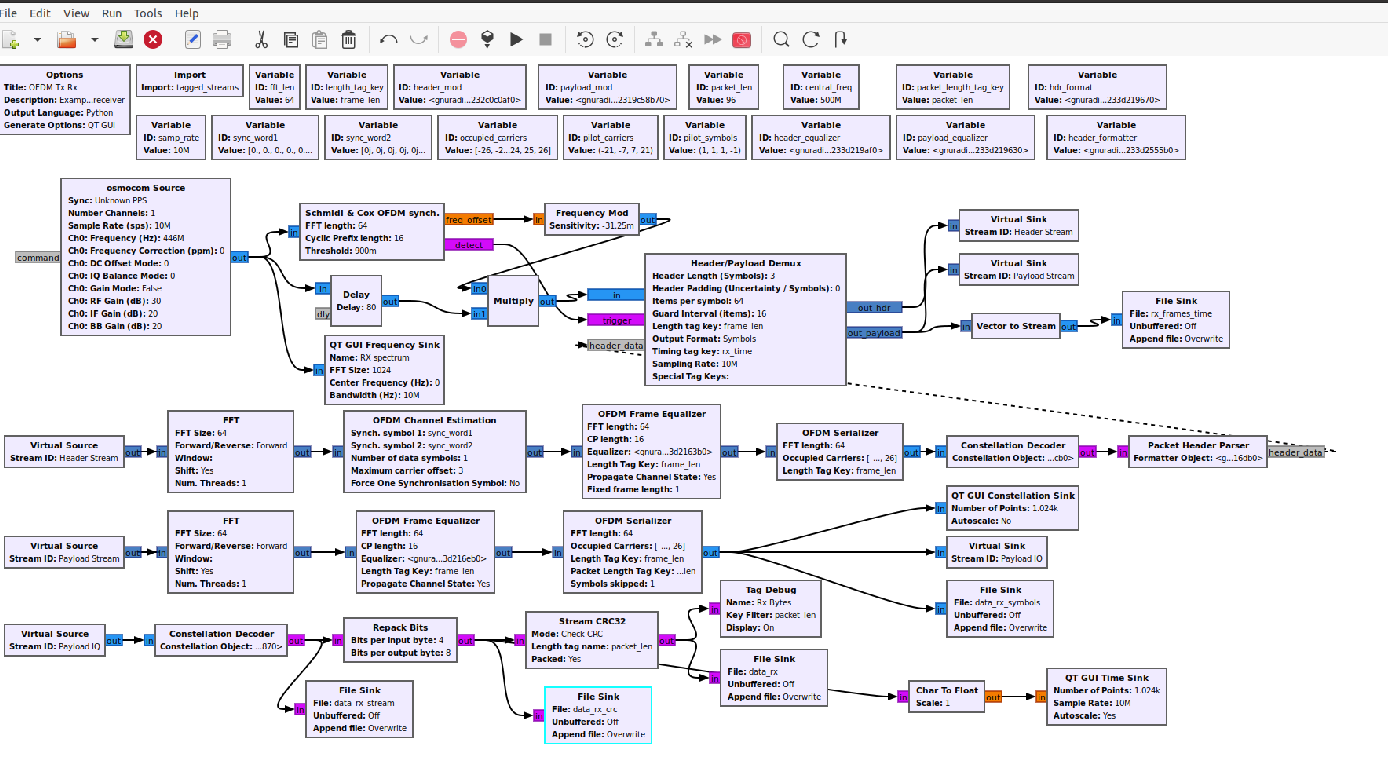Undo the last edit

click(390, 39)
